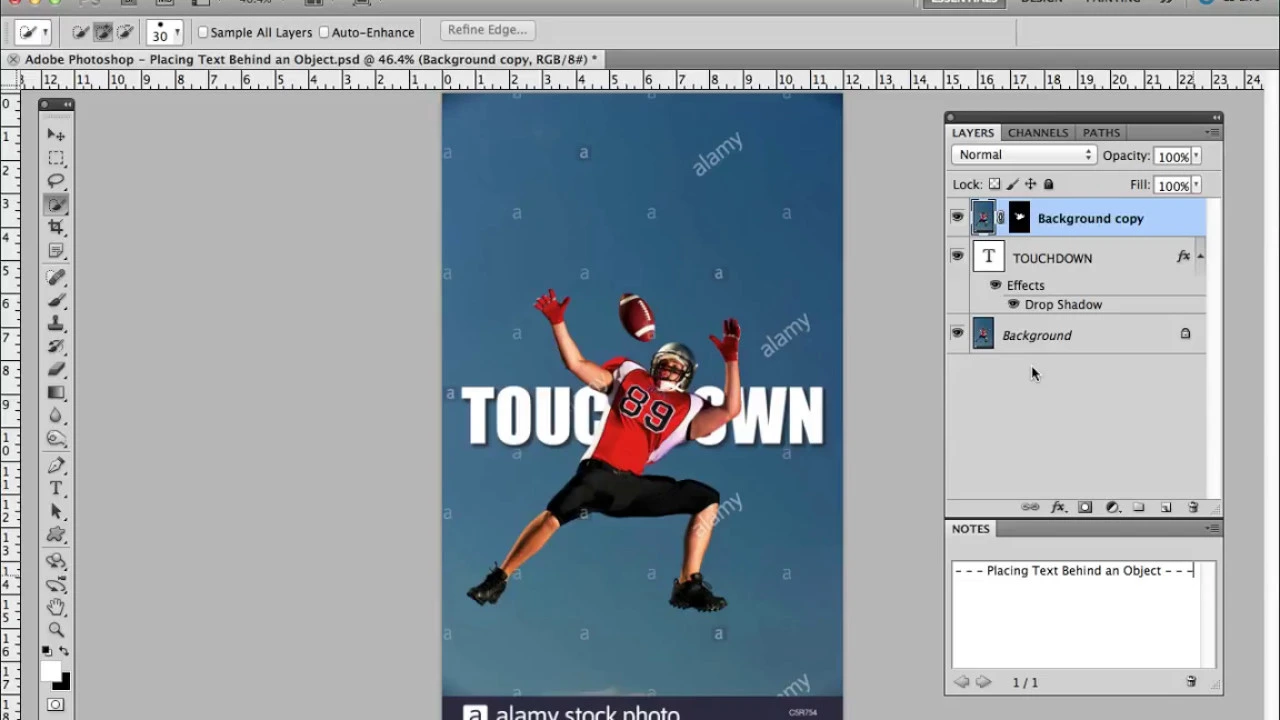Screen dimensions: 1280x720
Task: Open the Fill slider dropdown arrow
Action: [1196, 185]
